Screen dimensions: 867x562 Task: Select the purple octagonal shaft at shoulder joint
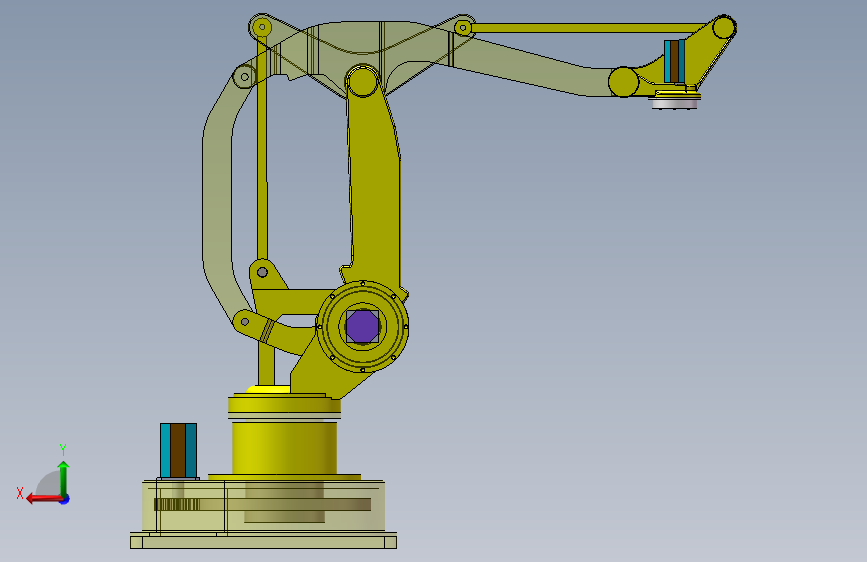tap(362, 326)
